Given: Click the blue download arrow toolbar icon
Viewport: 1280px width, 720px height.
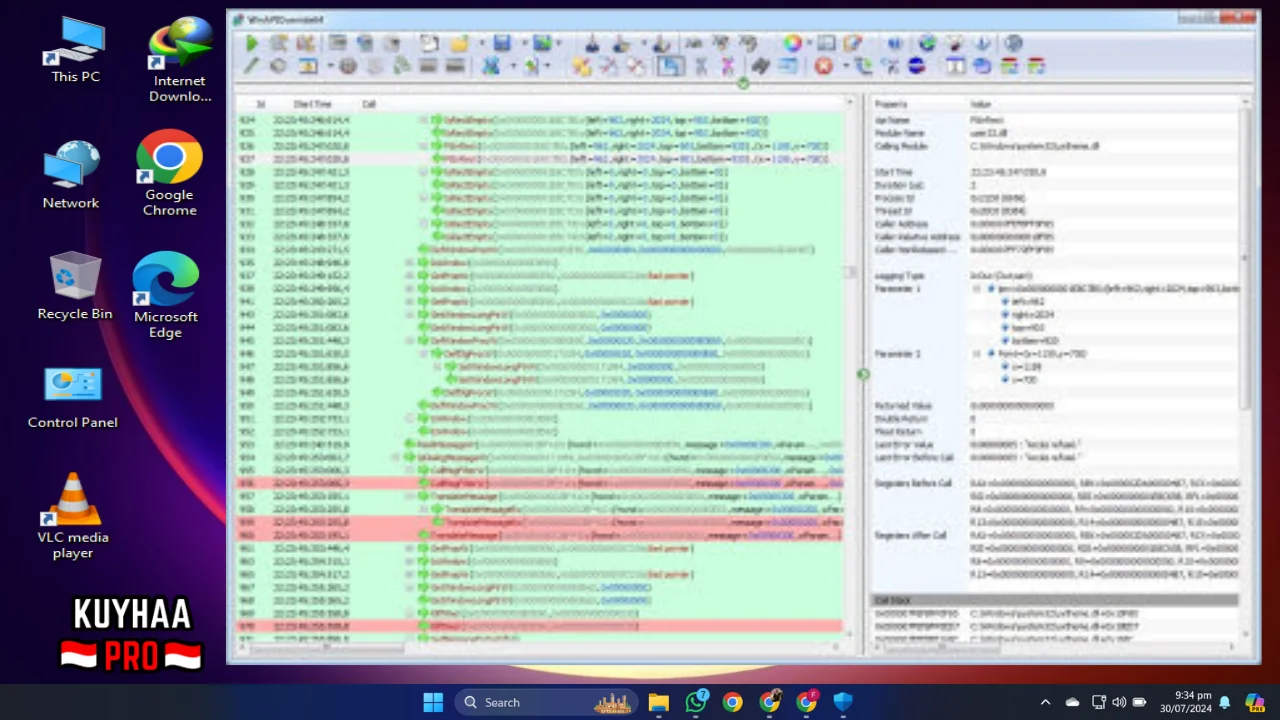Looking at the screenshot, I should tap(982, 43).
